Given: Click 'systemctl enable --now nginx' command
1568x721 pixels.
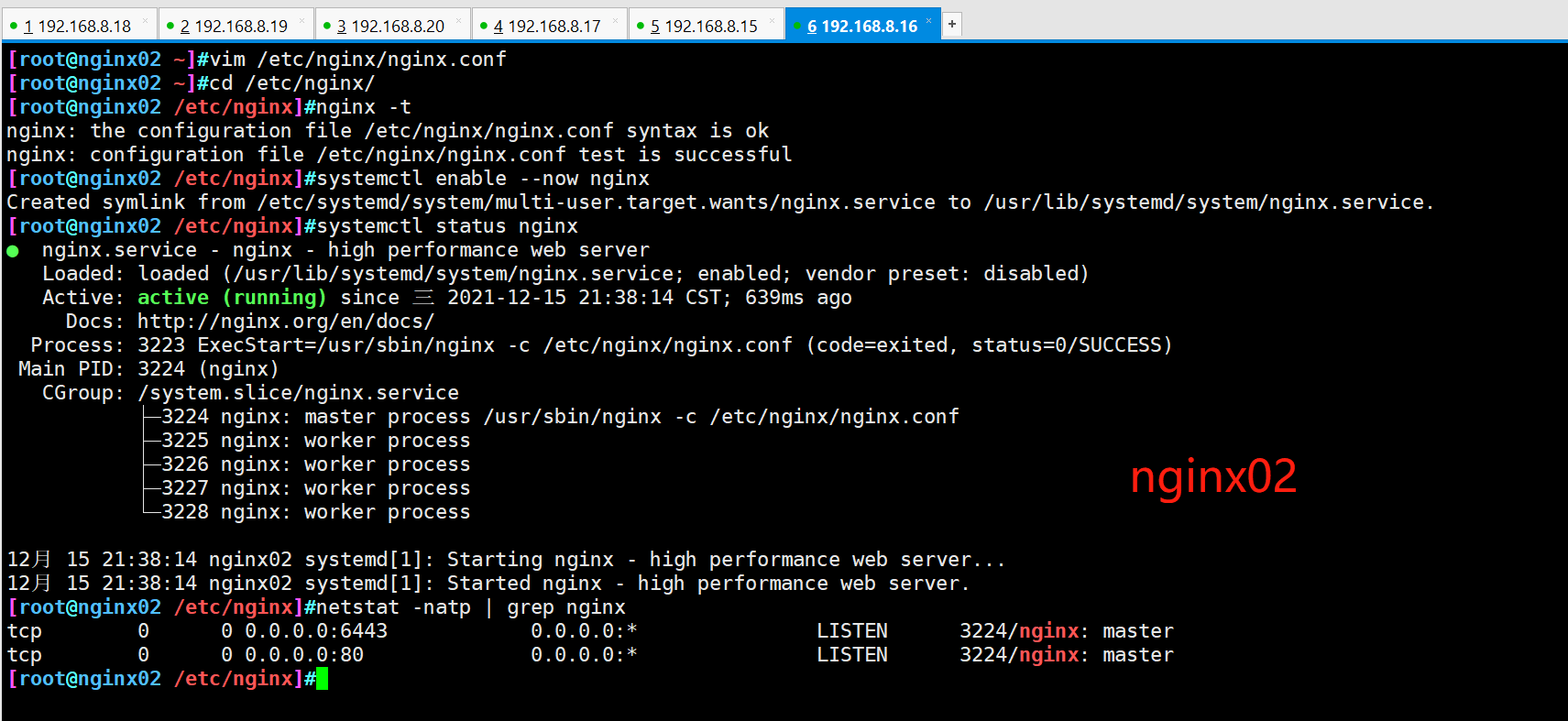Looking at the screenshot, I should coord(483,179).
